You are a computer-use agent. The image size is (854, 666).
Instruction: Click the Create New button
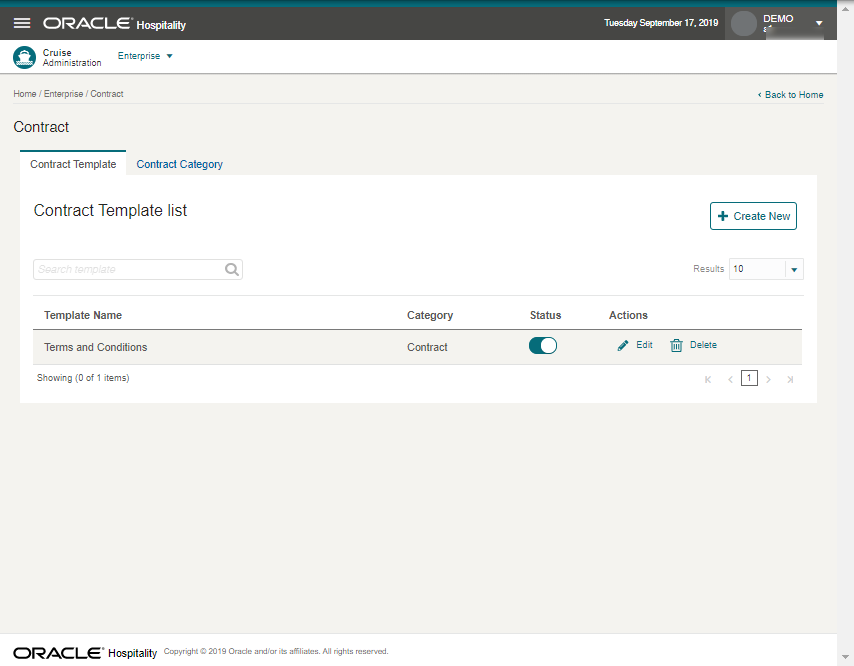(753, 216)
